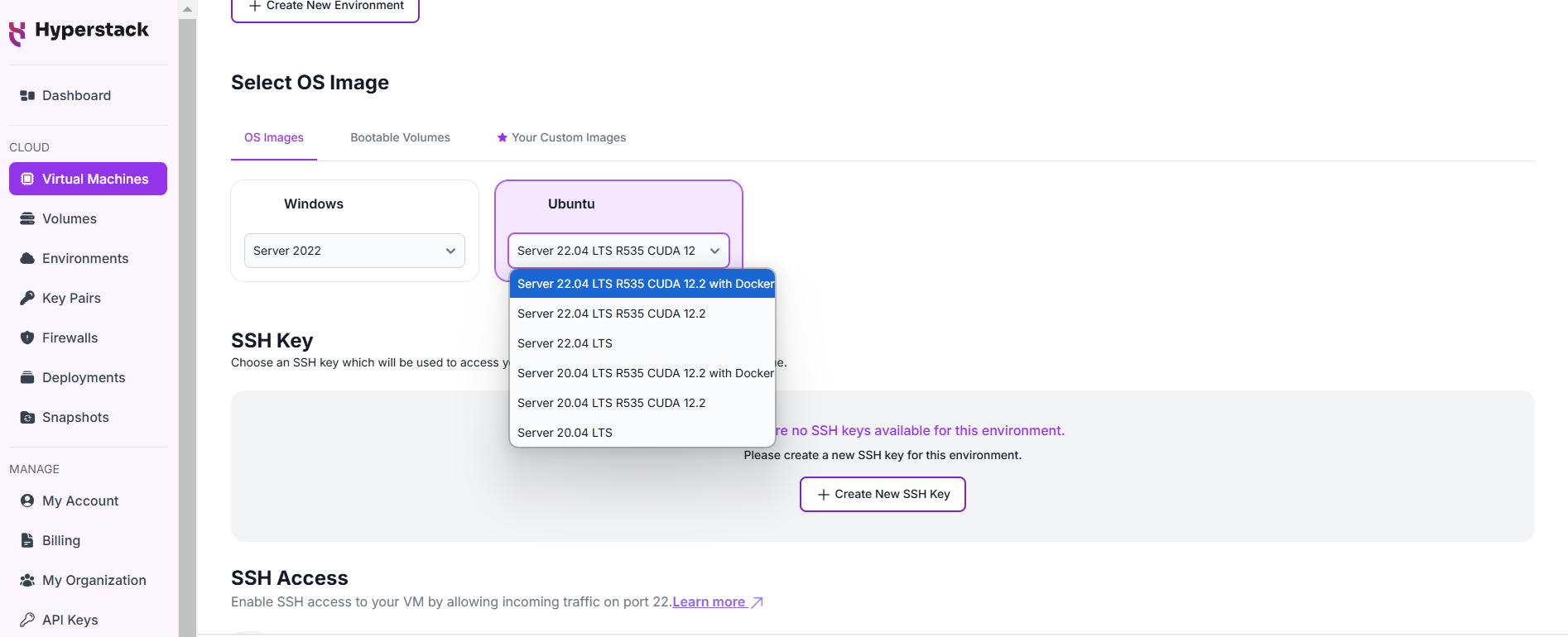
Task: Choose Server 20.04 LTS R535 CUDA 12.2 option
Action: click(x=642, y=403)
